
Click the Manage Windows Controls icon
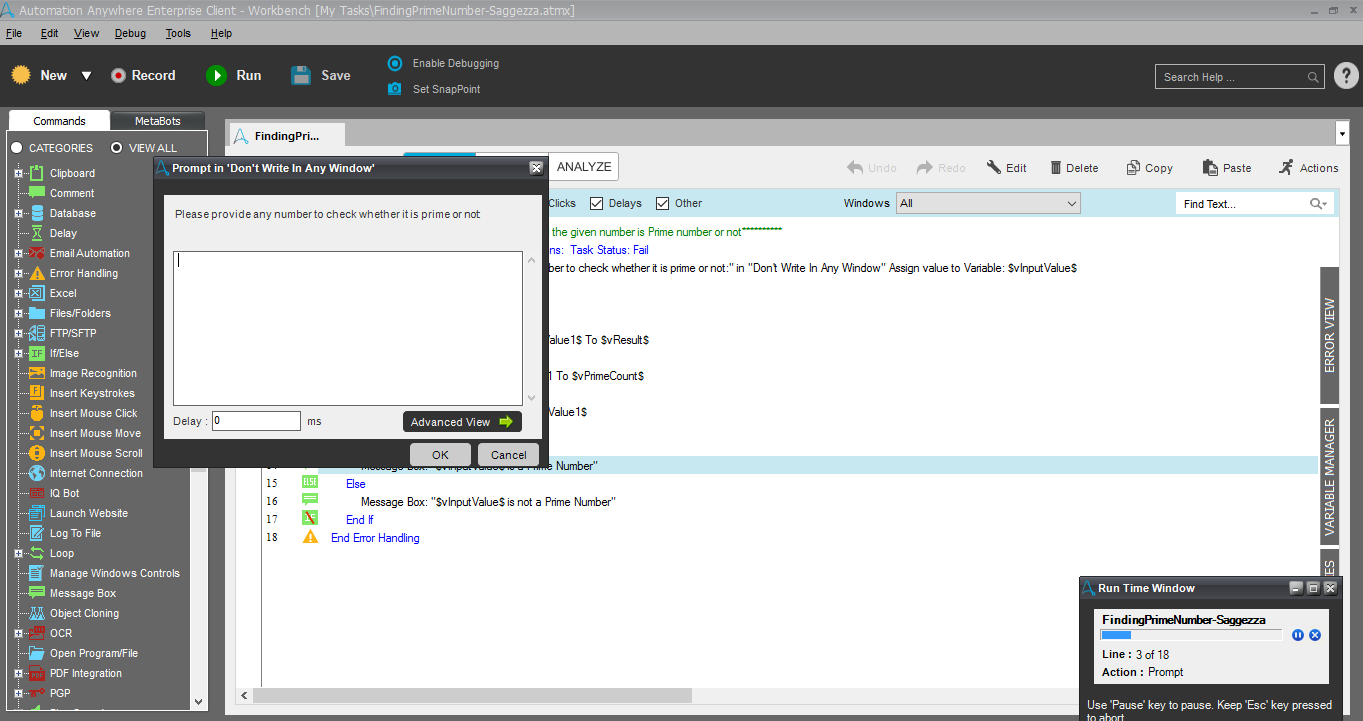(35, 573)
